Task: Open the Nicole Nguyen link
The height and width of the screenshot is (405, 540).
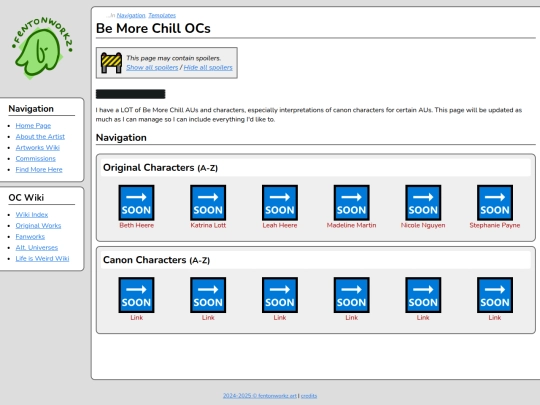Action: (423, 225)
